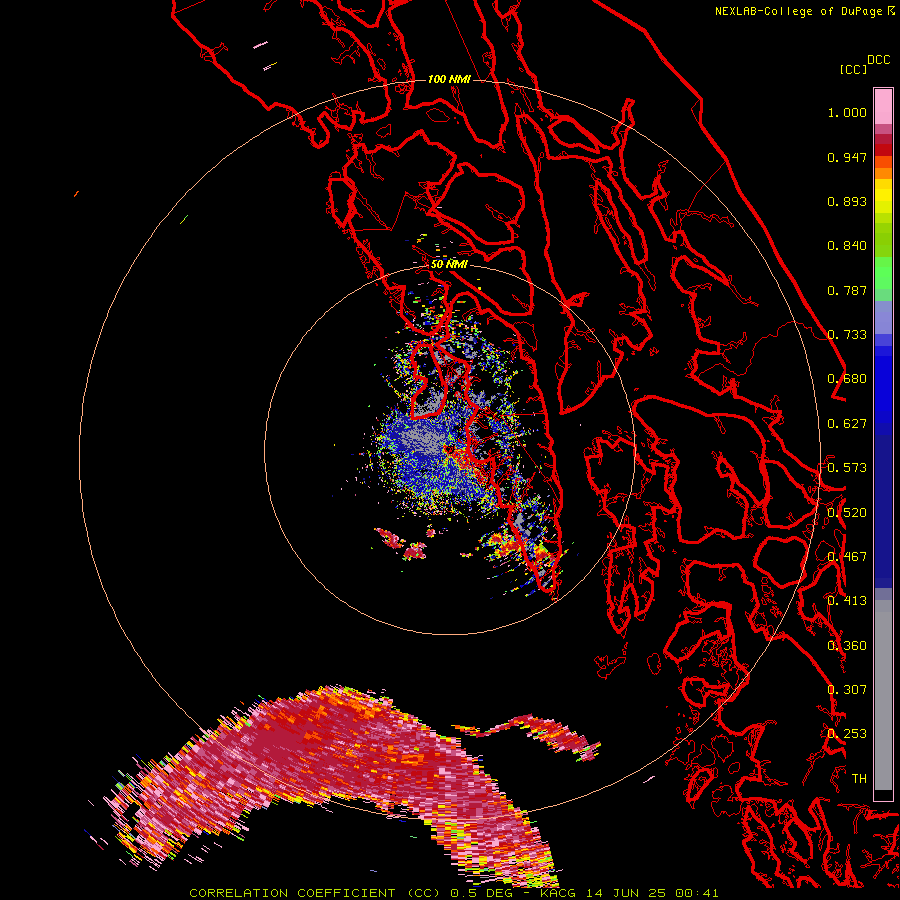Click the Correlation Coefficient caption at bottom

[315, 893]
